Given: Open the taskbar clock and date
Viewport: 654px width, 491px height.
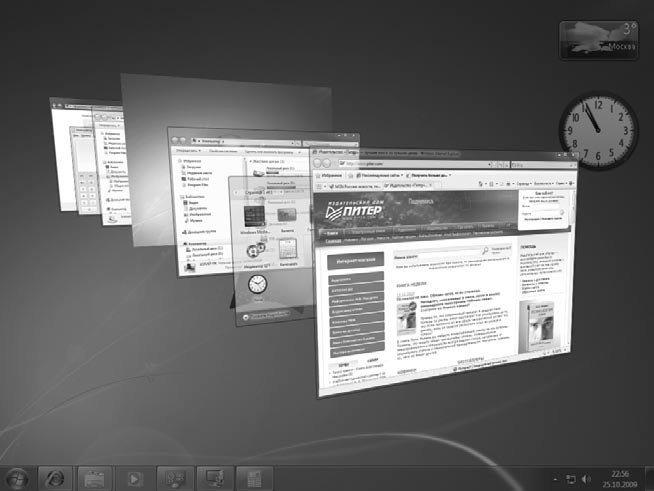Looking at the screenshot, I should click(x=620, y=478).
